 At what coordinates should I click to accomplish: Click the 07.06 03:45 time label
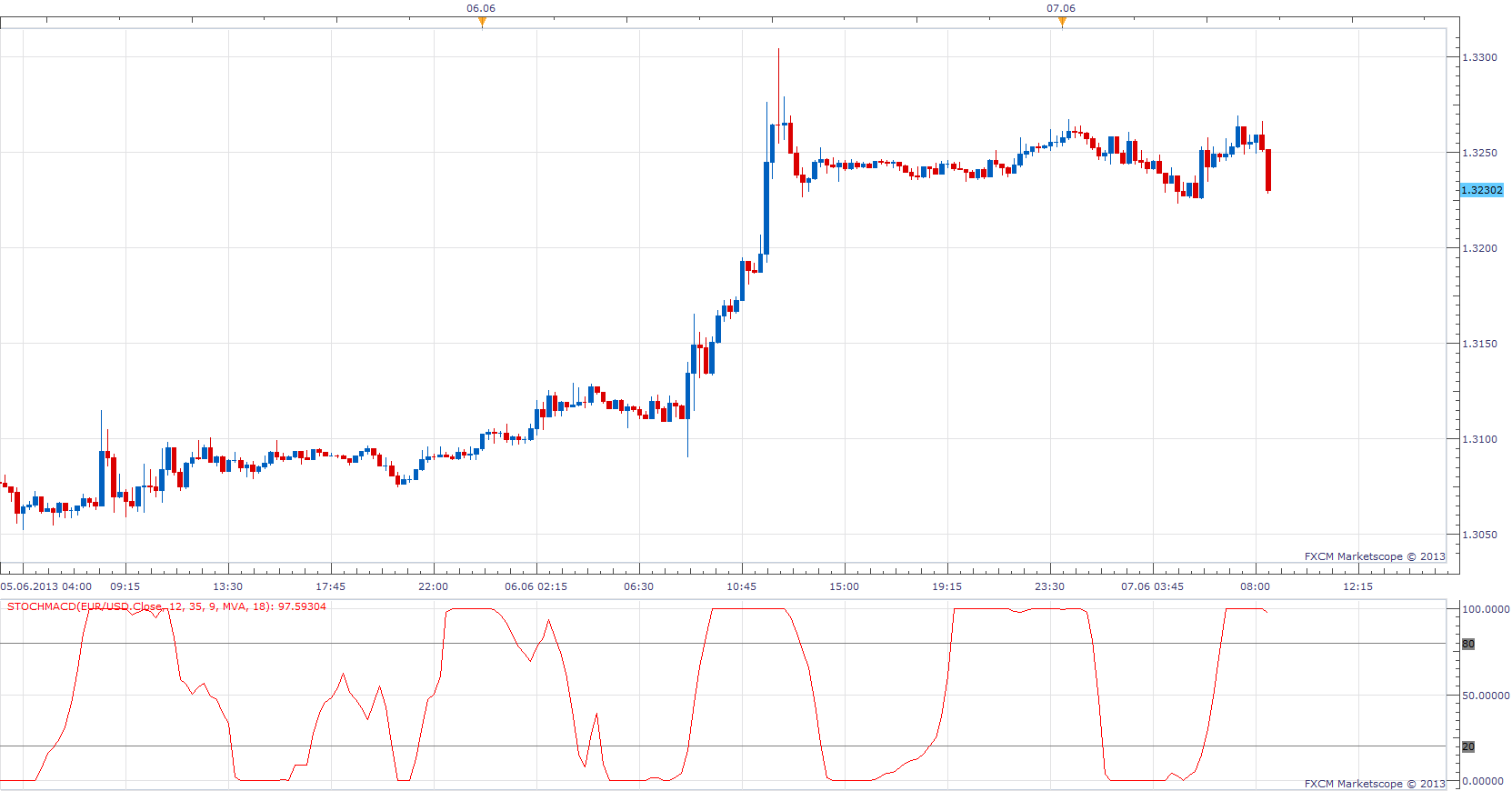[1153, 586]
